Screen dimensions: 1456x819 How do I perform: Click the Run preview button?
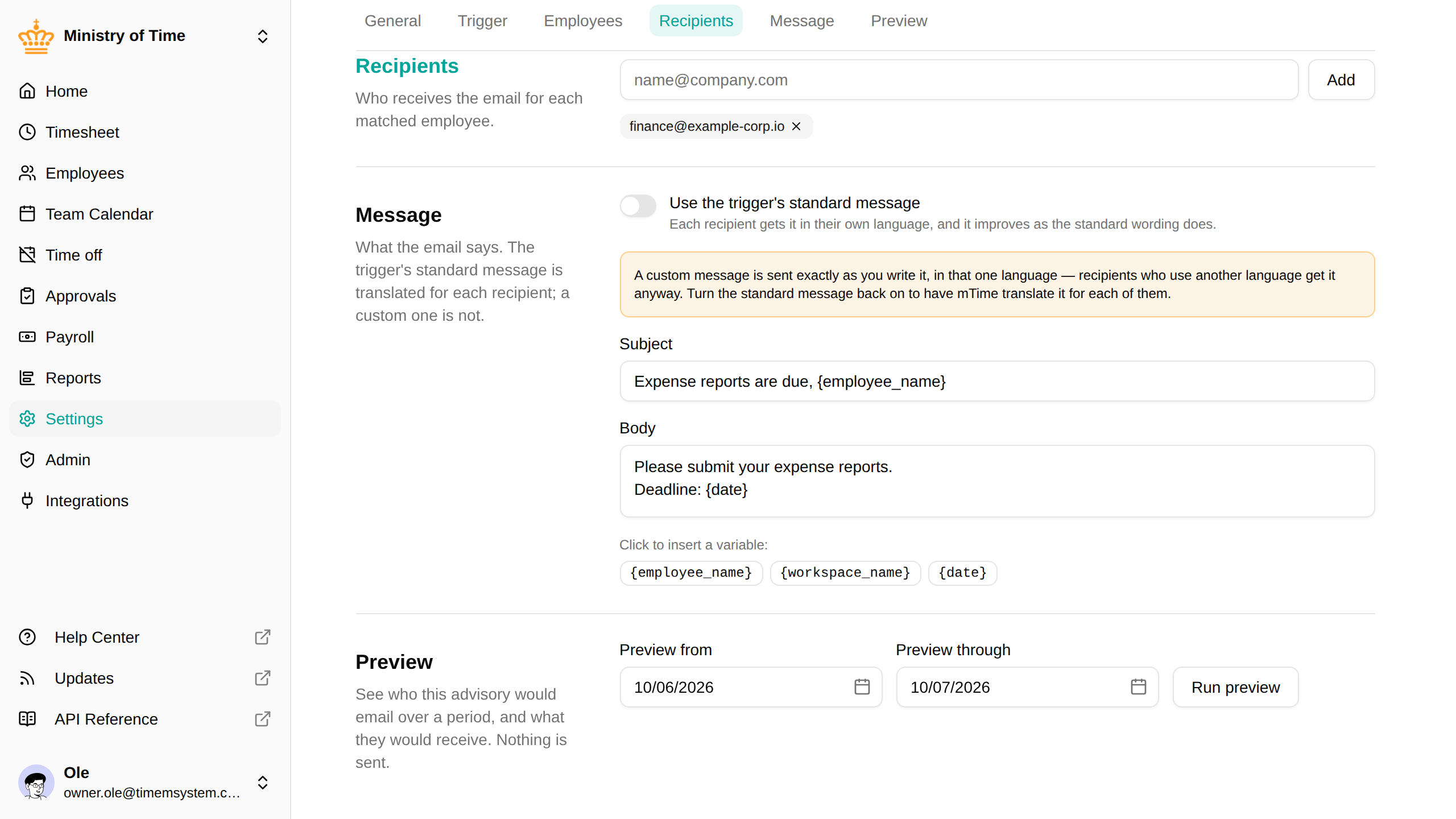pyautogui.click(x=1235, y=687)
